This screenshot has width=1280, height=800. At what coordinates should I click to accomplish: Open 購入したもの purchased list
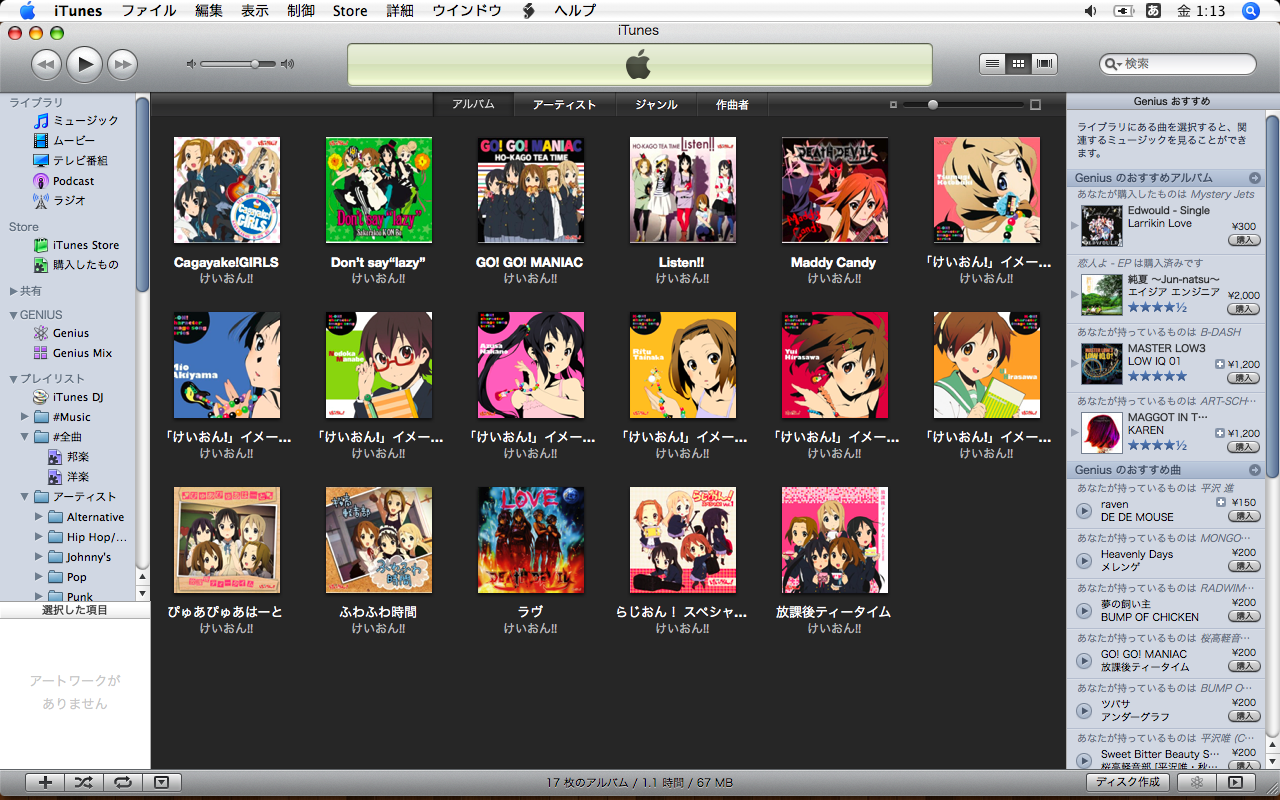coord(76,265)
